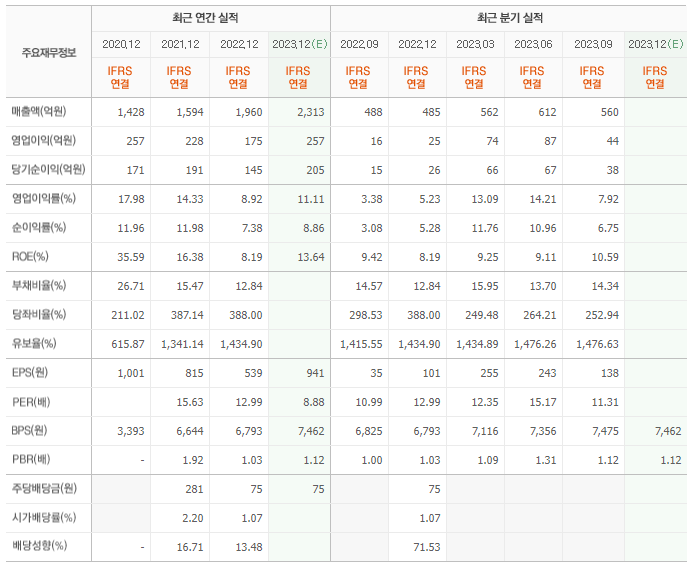Click the 주요재무정보 header cell

49,53
